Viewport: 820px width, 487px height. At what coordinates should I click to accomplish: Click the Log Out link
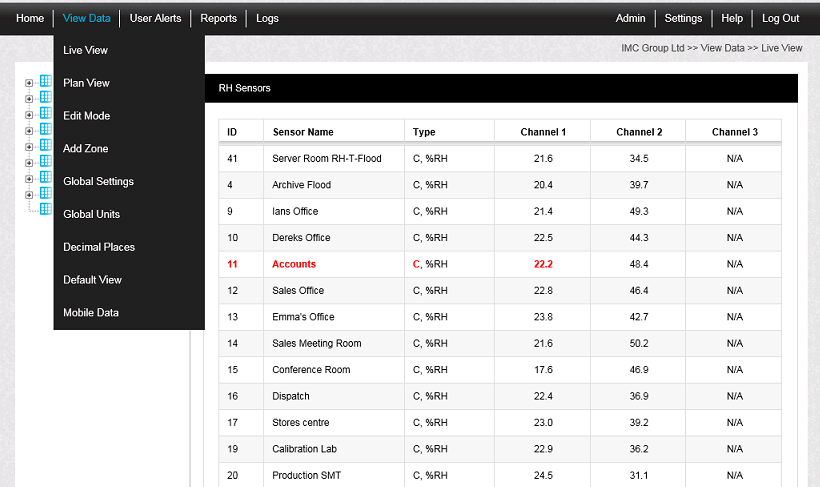[x=780, y=18]
